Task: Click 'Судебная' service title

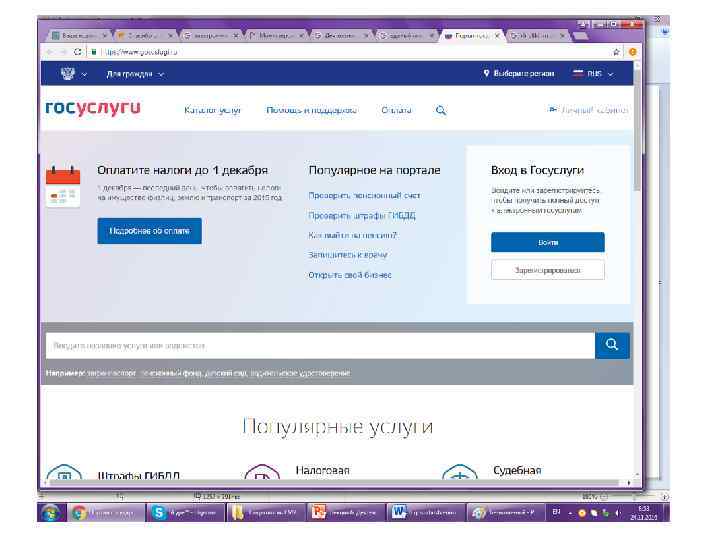Action: [517, 470]
